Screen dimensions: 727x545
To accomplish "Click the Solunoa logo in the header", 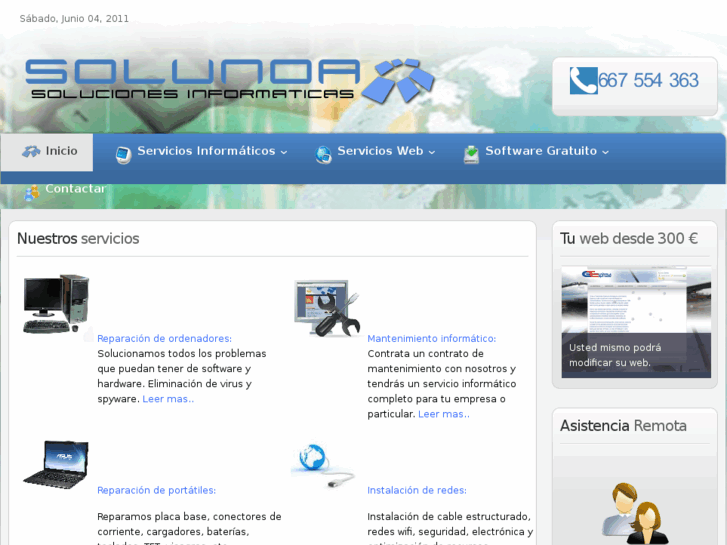I will 230,80.
